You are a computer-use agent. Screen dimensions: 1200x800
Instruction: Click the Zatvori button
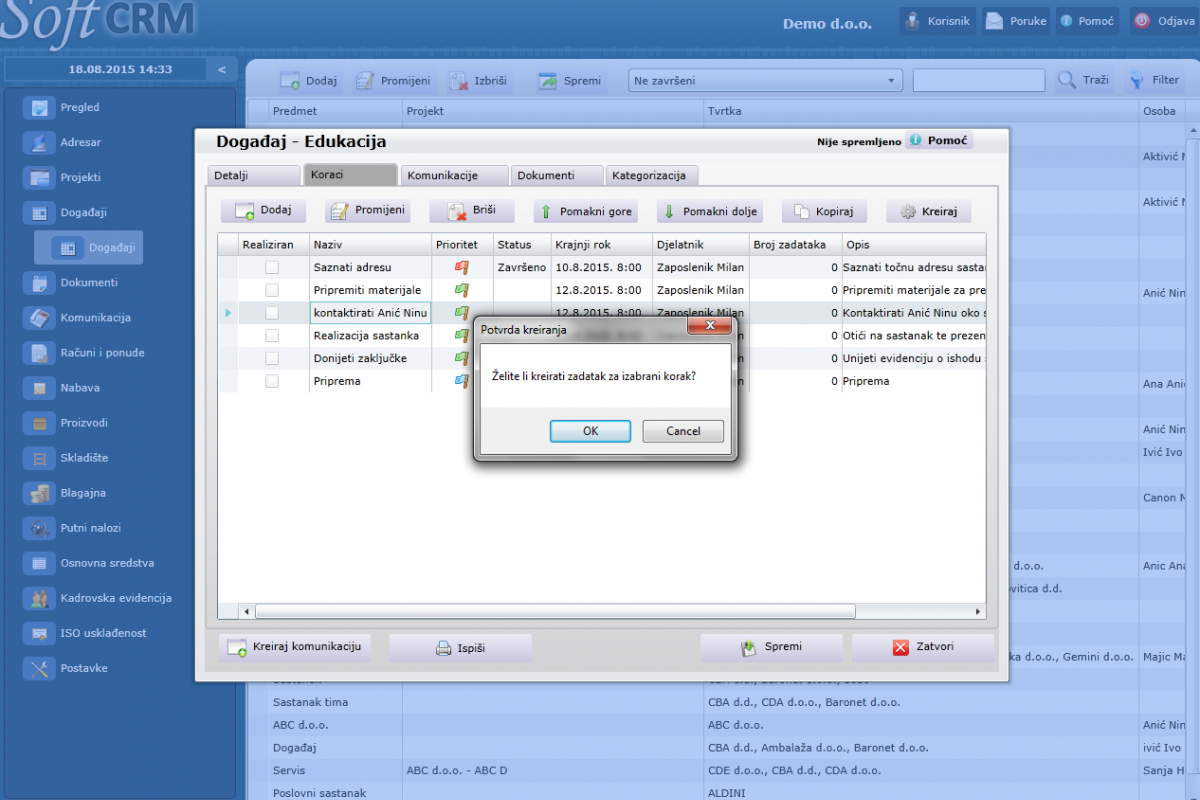(x=923, y=647)
